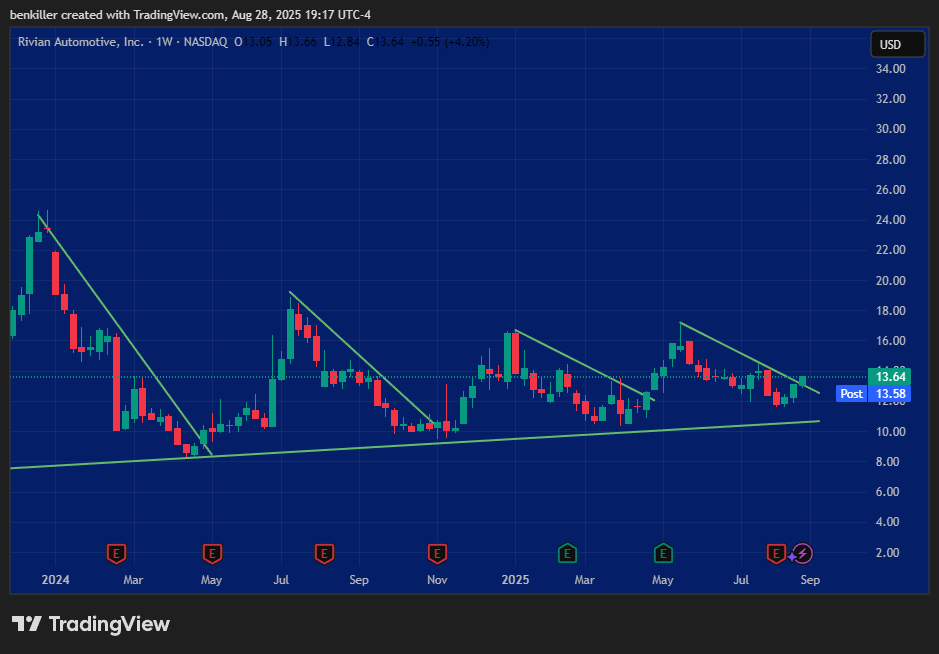Open red earnings E marker at Nov
The image size is (939, 654).
click(x=437, y=553)
